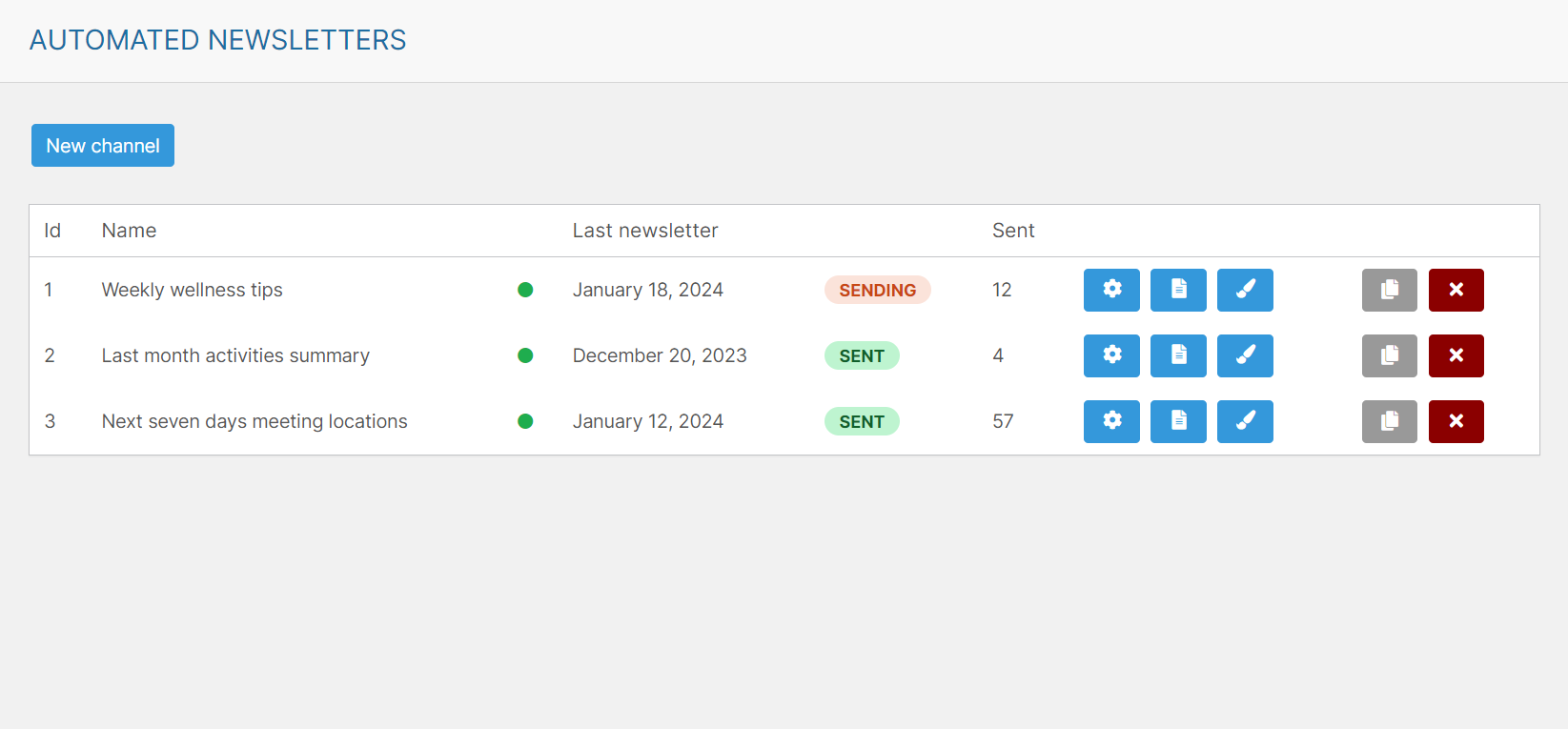This screenshot has height=729, width=1568.
Task: Create a New channel
Action: coord(103,146)
